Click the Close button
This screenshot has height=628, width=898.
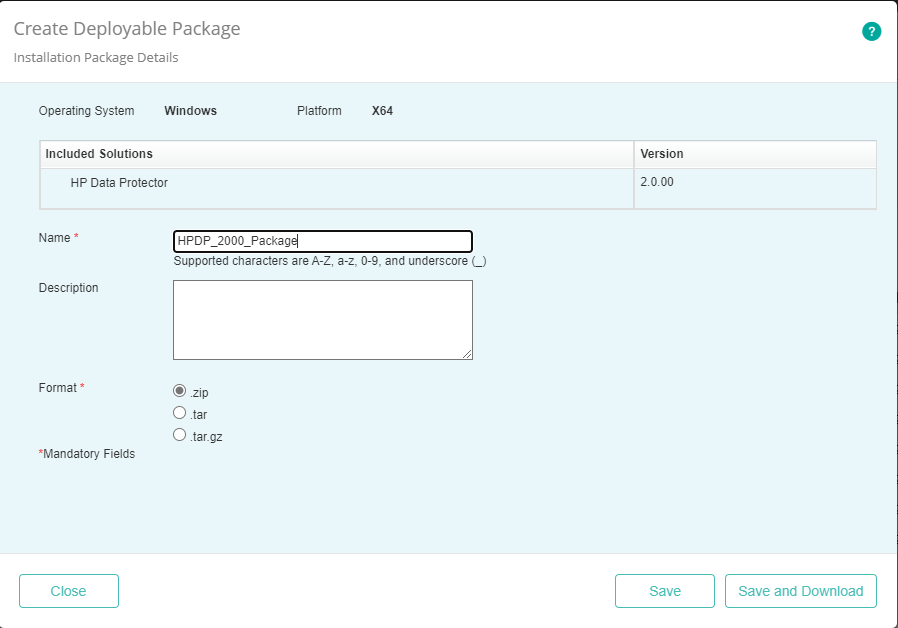click(x=68, y=591)
